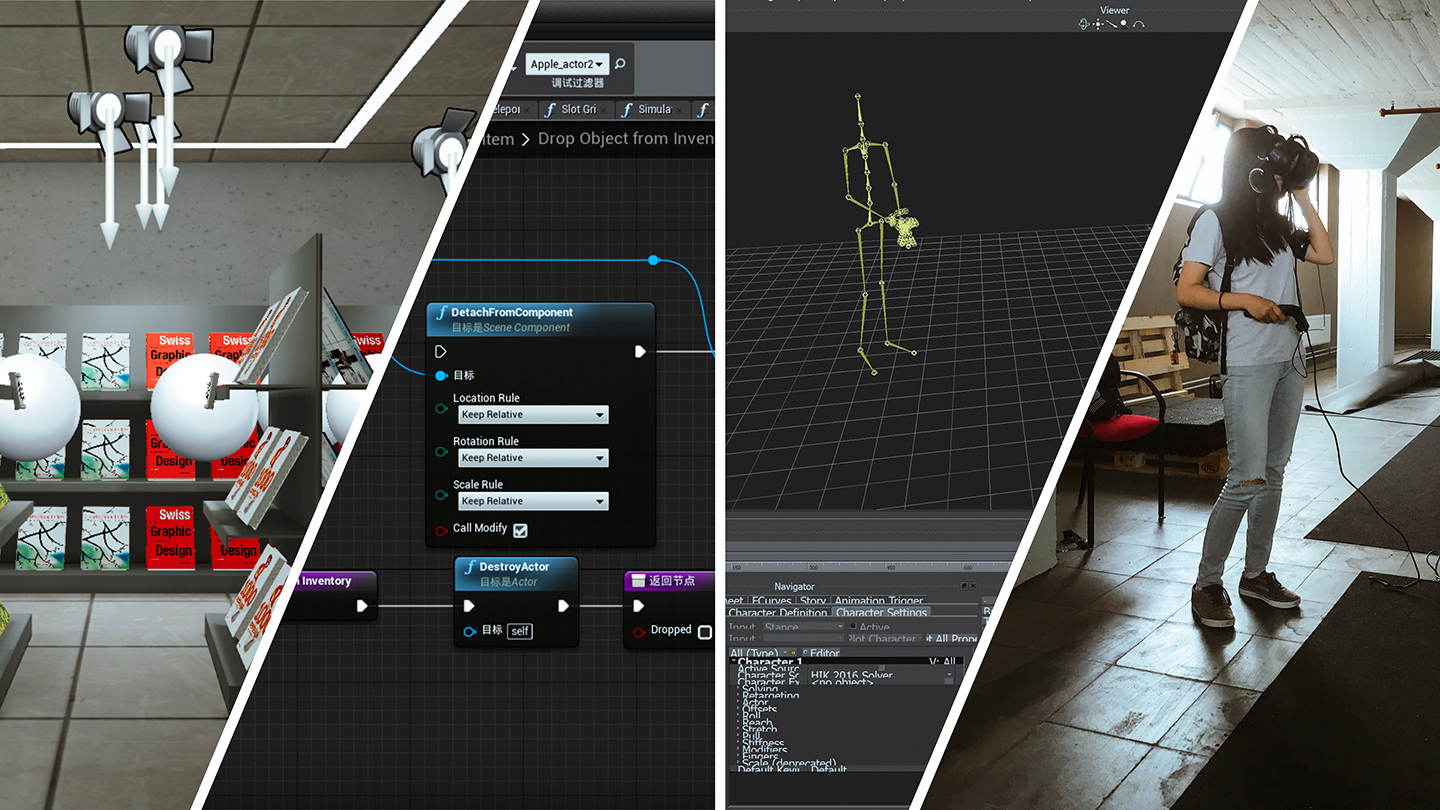Select the roll arc tool in Viewer
The image size is (1440, 810).
point(1138,24)
